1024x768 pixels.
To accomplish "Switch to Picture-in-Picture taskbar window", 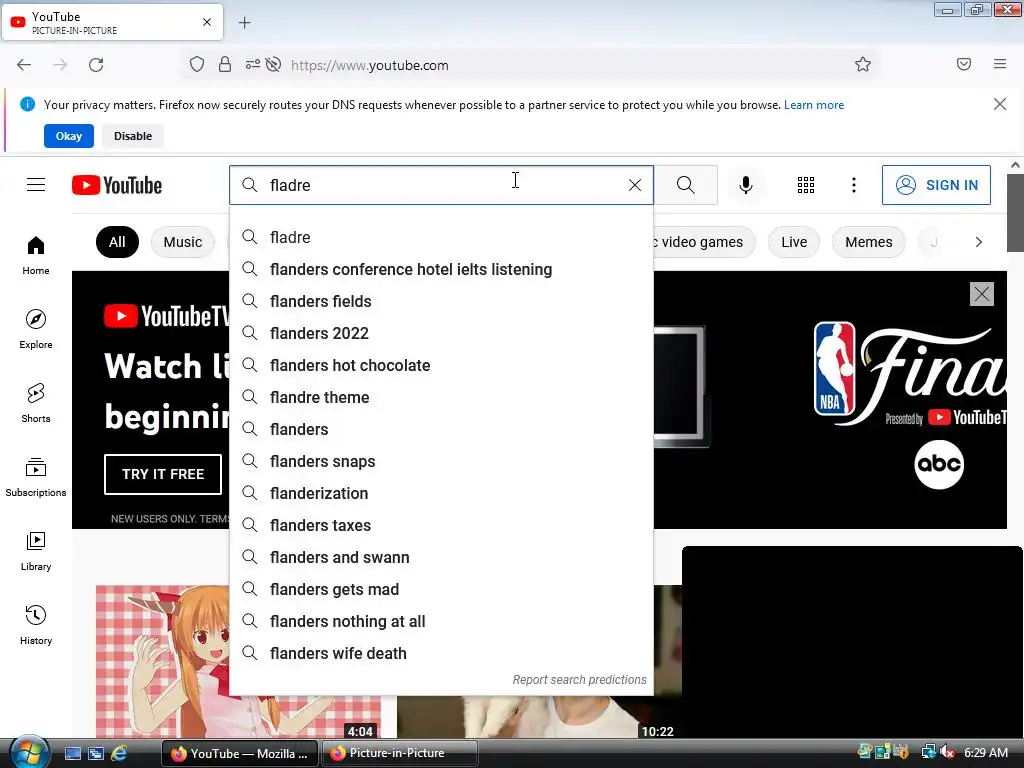I will coord(400,753).
